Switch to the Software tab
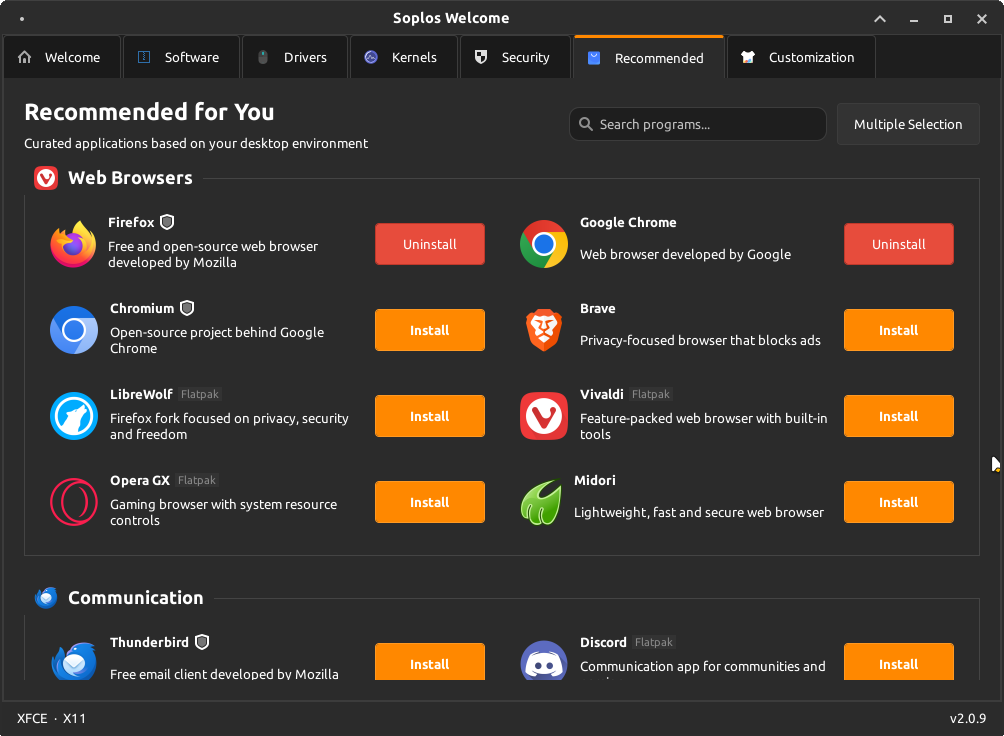 181,57
